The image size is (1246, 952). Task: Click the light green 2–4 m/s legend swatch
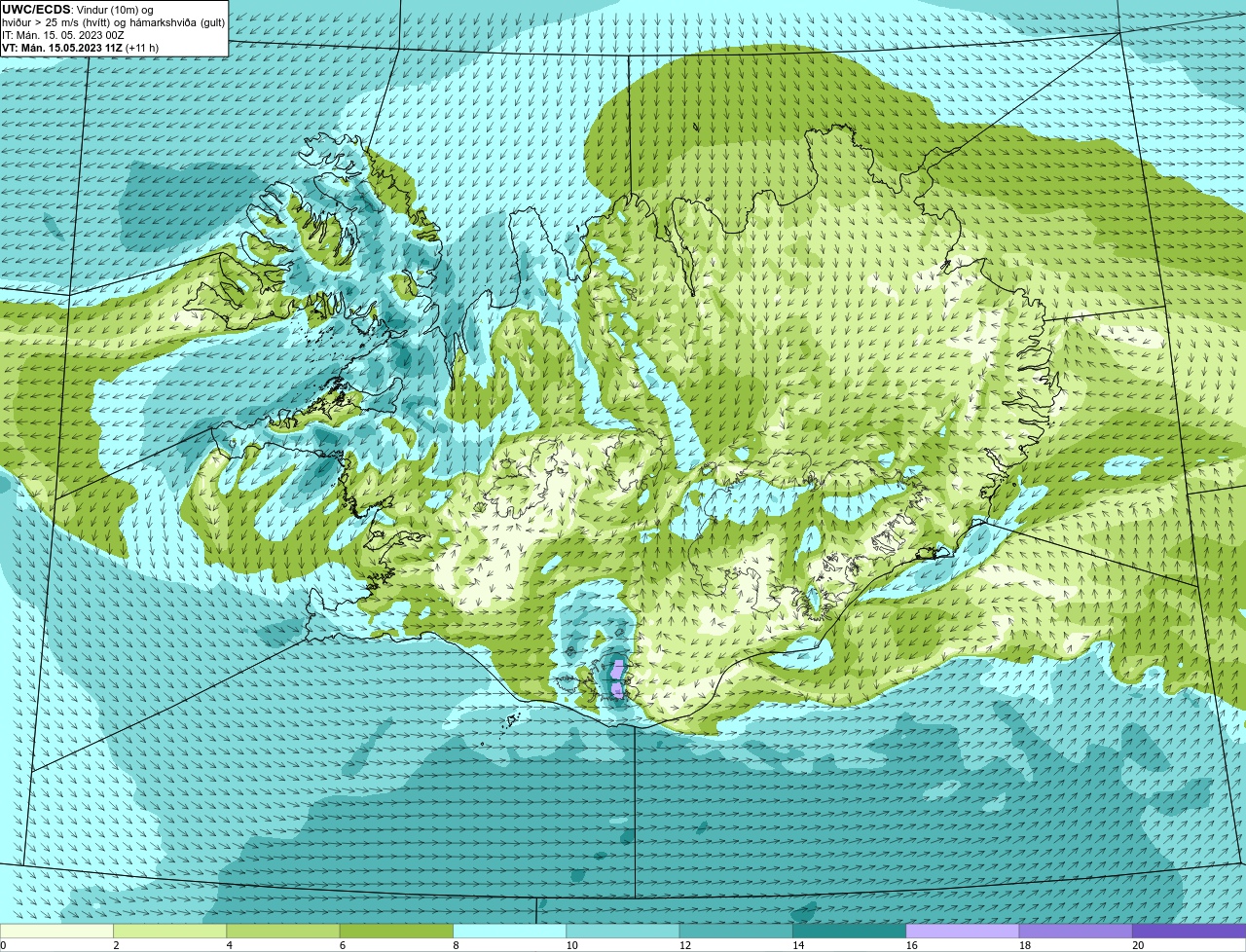(x=169, y=931)
